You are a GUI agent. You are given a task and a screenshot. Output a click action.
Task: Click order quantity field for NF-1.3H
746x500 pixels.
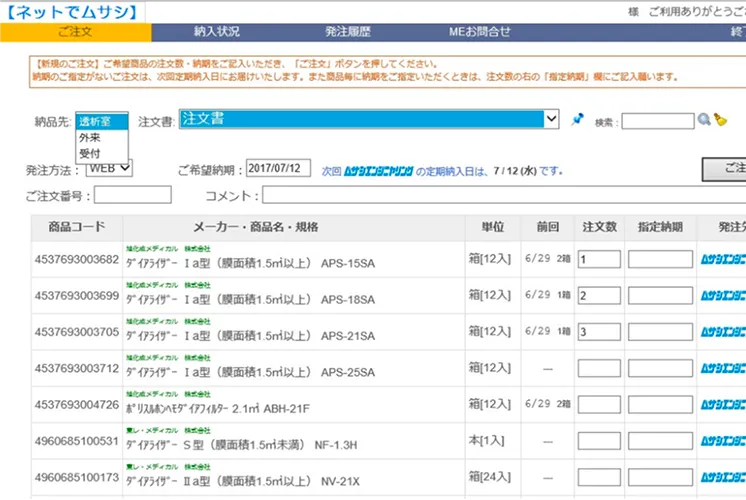(599, 441)
